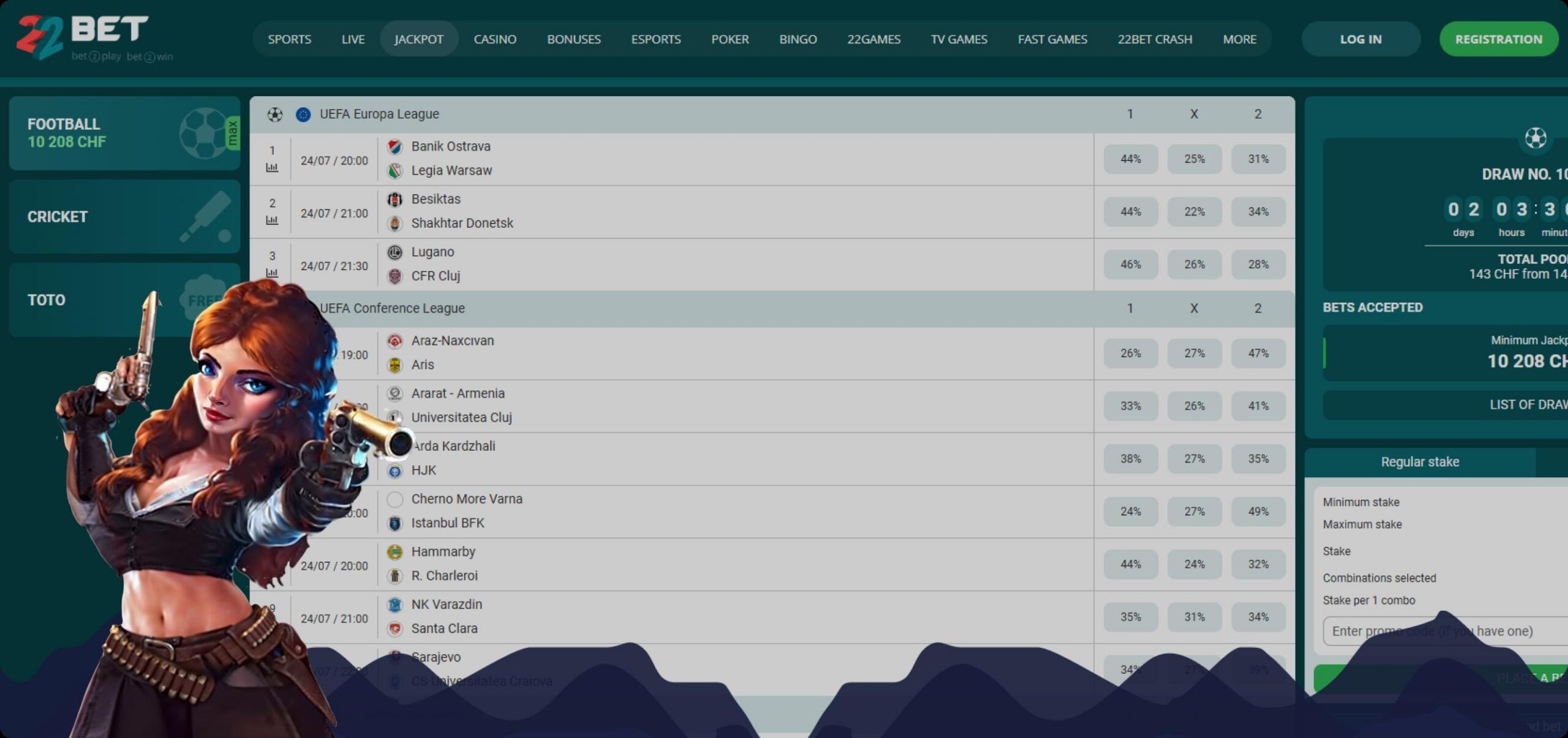This screenshot has height=738, width=1568.
Task: Pick 47% away win for Aris
Action: pos(1257,353)
